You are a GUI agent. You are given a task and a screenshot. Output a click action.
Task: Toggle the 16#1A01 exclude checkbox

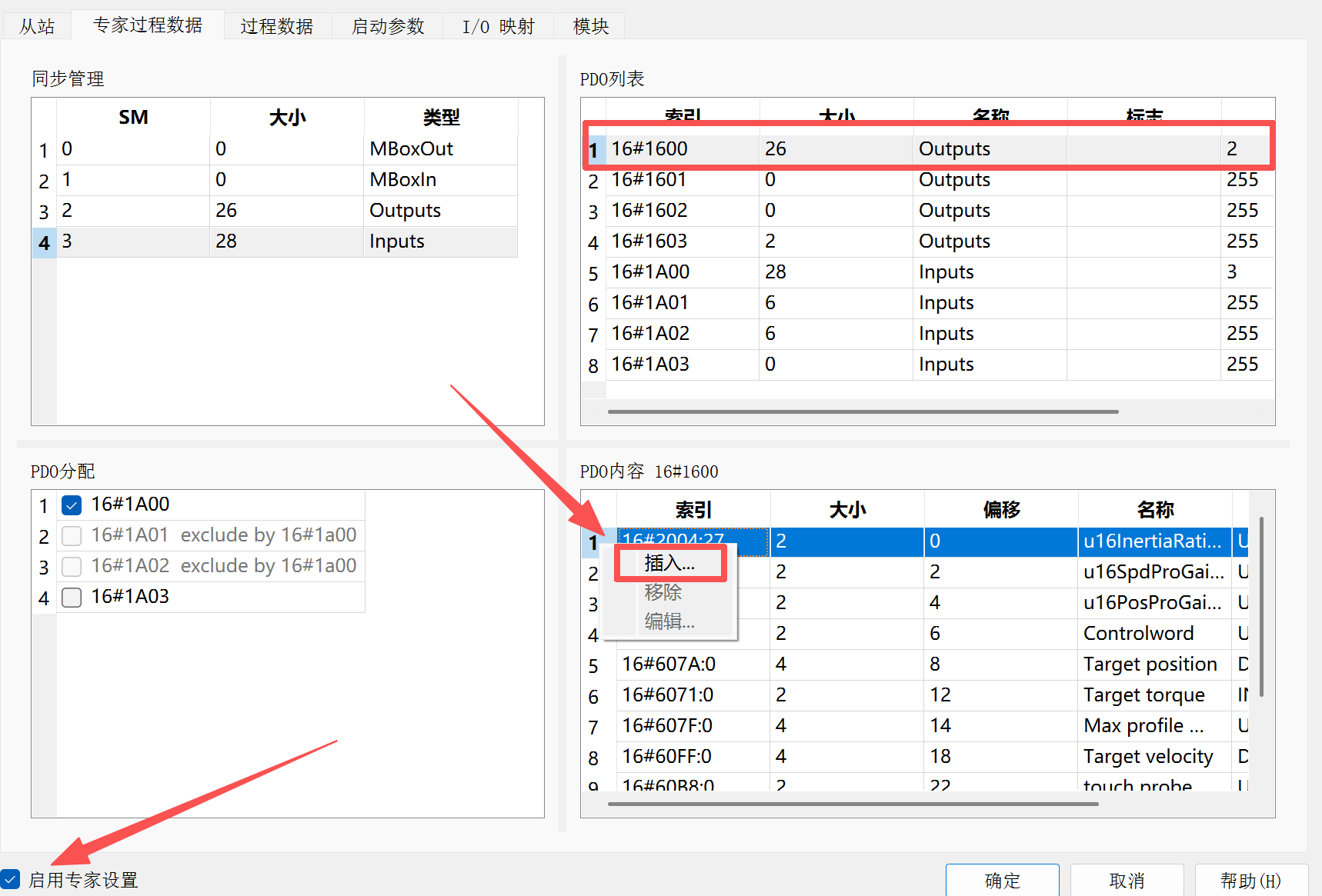point(72,536)
